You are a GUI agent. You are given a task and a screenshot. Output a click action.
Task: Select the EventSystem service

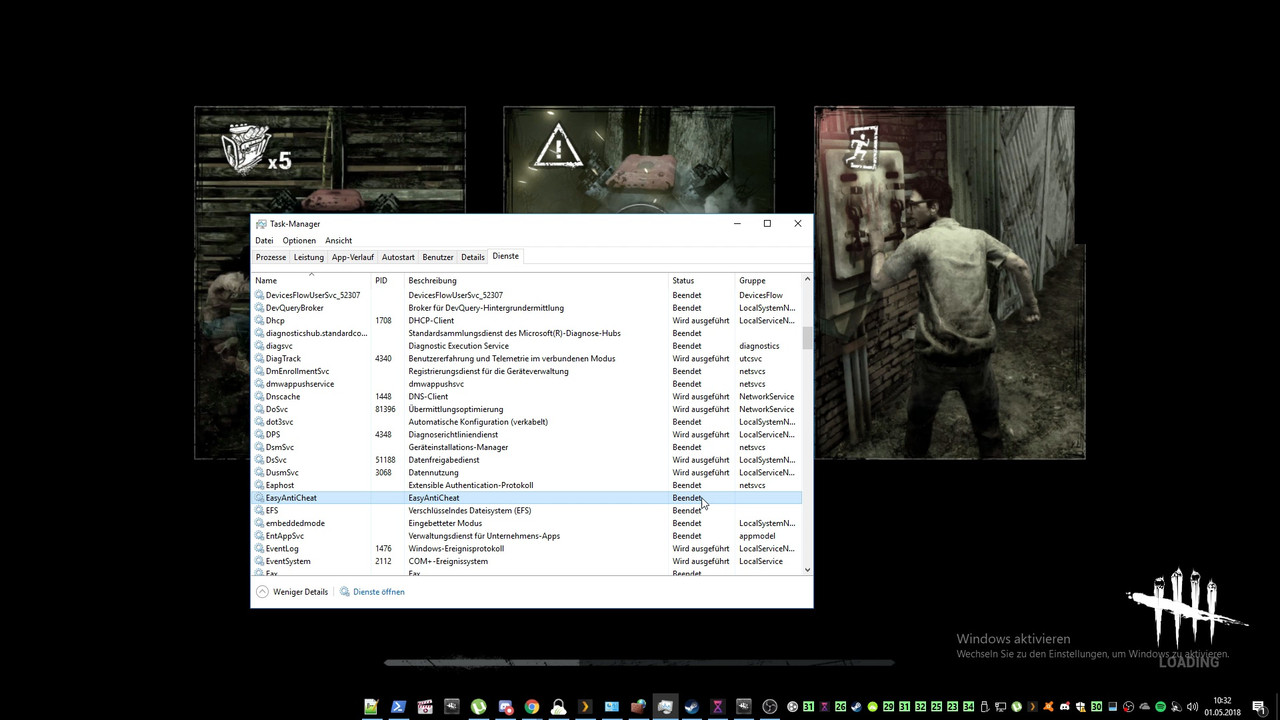click(526, 561)
